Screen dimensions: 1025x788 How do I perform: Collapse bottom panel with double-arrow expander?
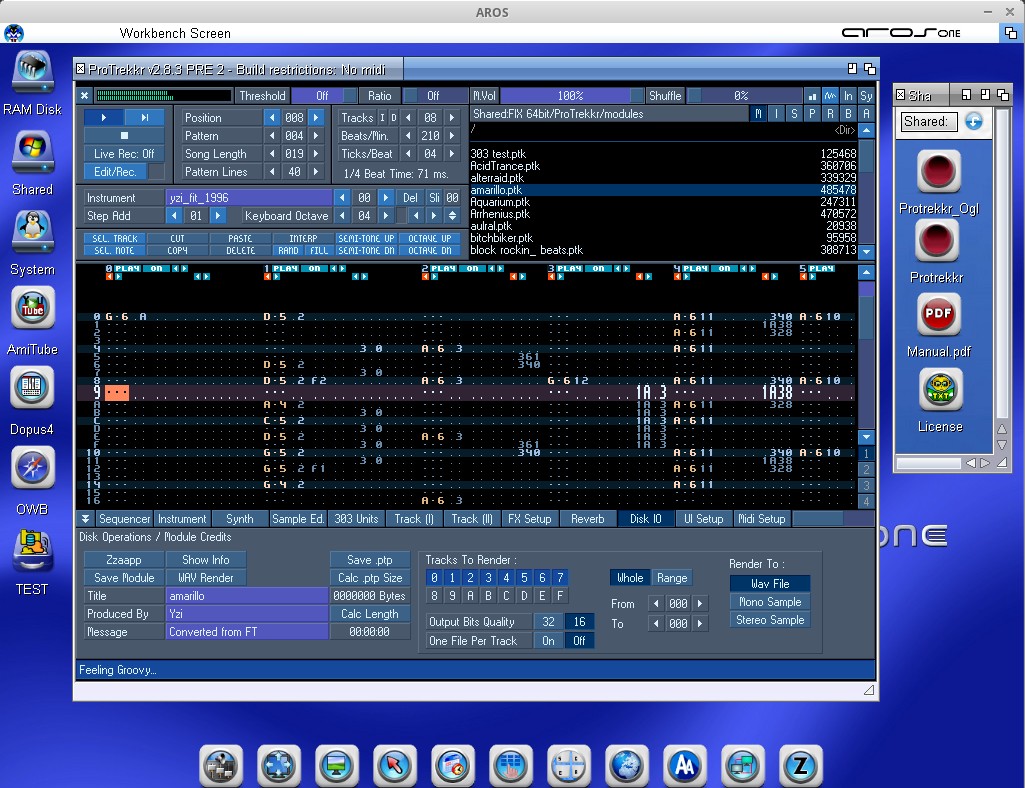(x=86, y=519)
